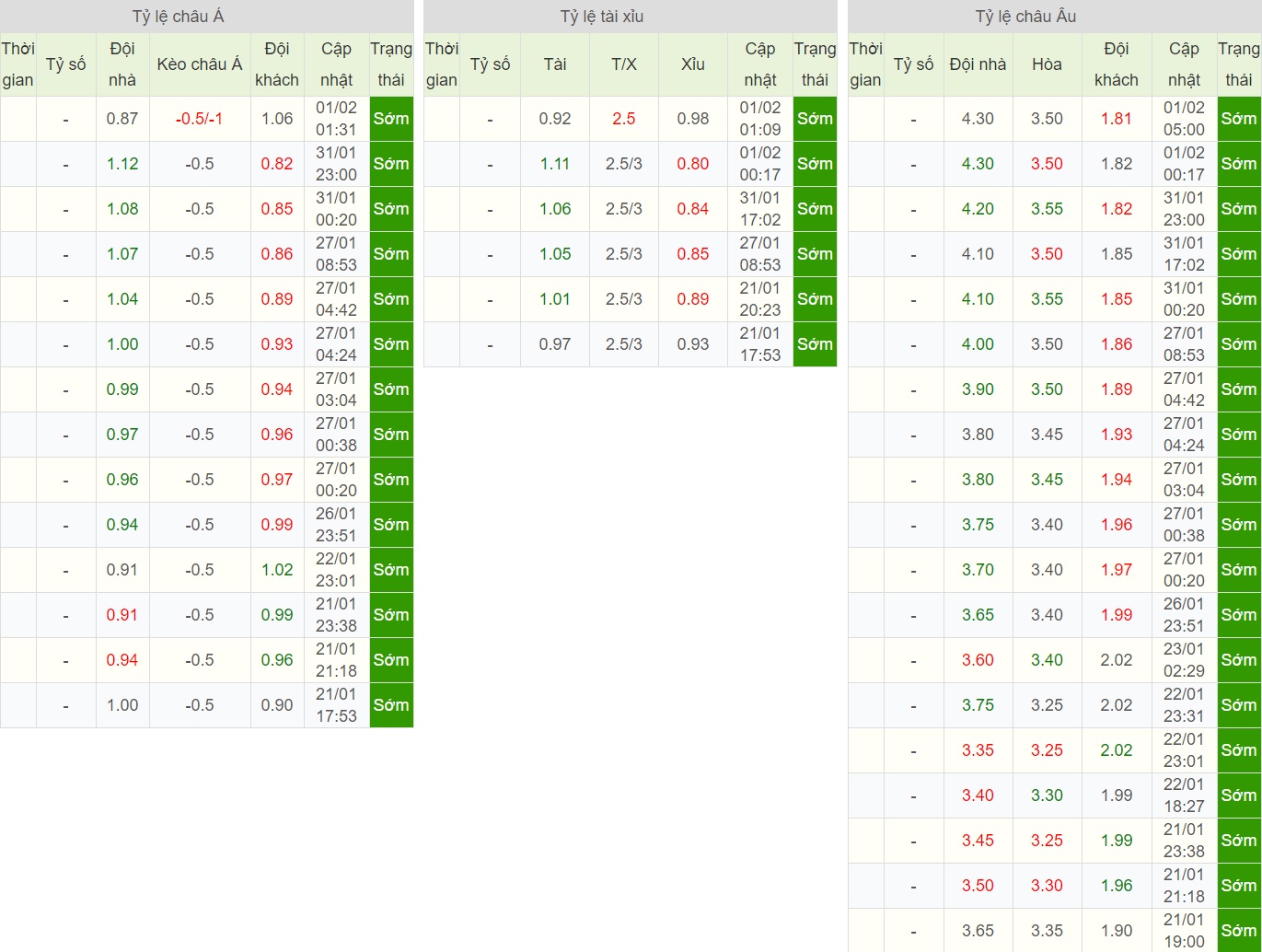The width and height of the screenshot is (1262, 952).
Task: Click the 22/01 23:31 update time
Action: click(1184, 705)
